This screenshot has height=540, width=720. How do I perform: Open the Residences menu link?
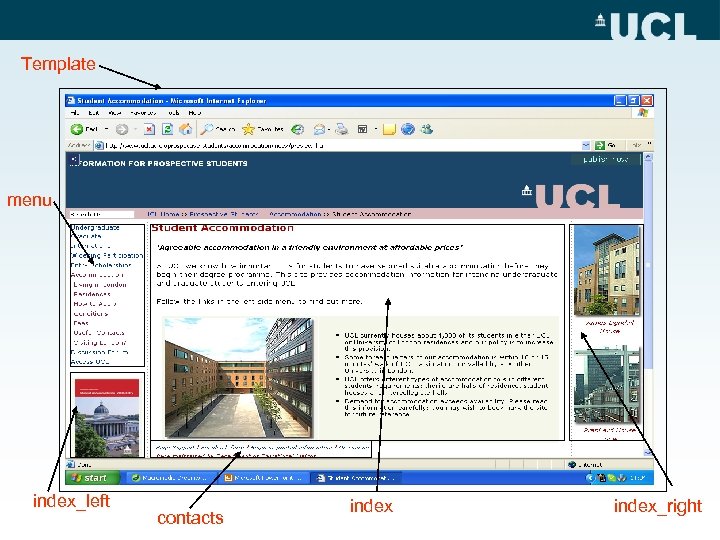tap(92, 294)
